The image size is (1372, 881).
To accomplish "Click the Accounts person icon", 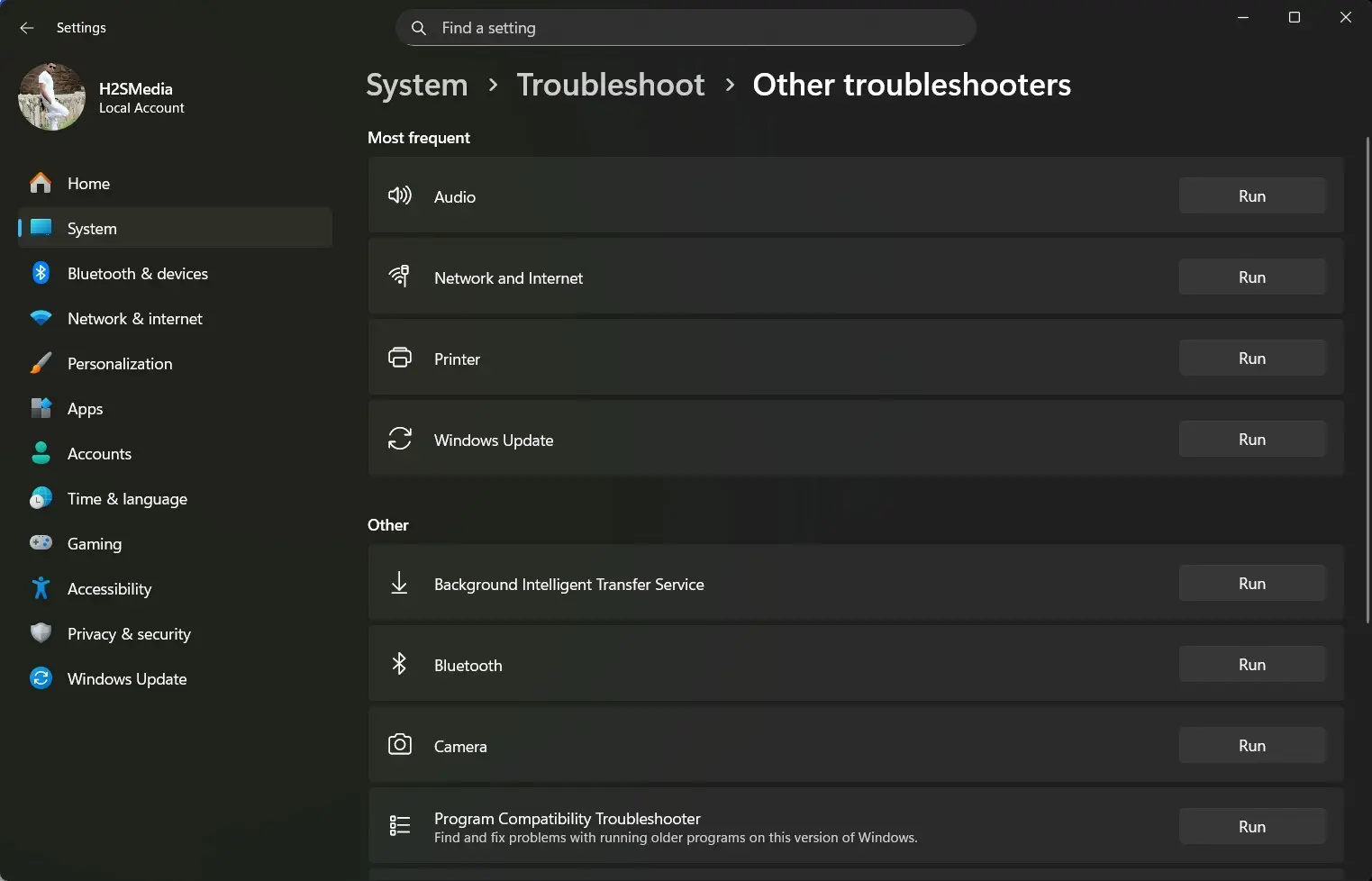I will click(x=41, y=453).
